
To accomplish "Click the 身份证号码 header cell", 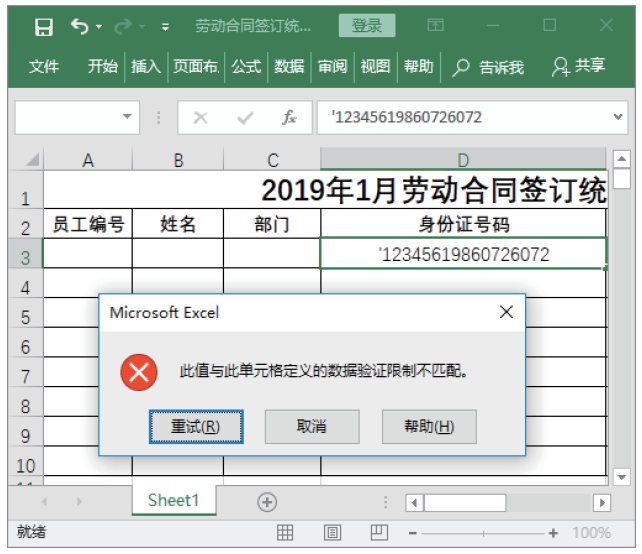I will pos(463,224).
